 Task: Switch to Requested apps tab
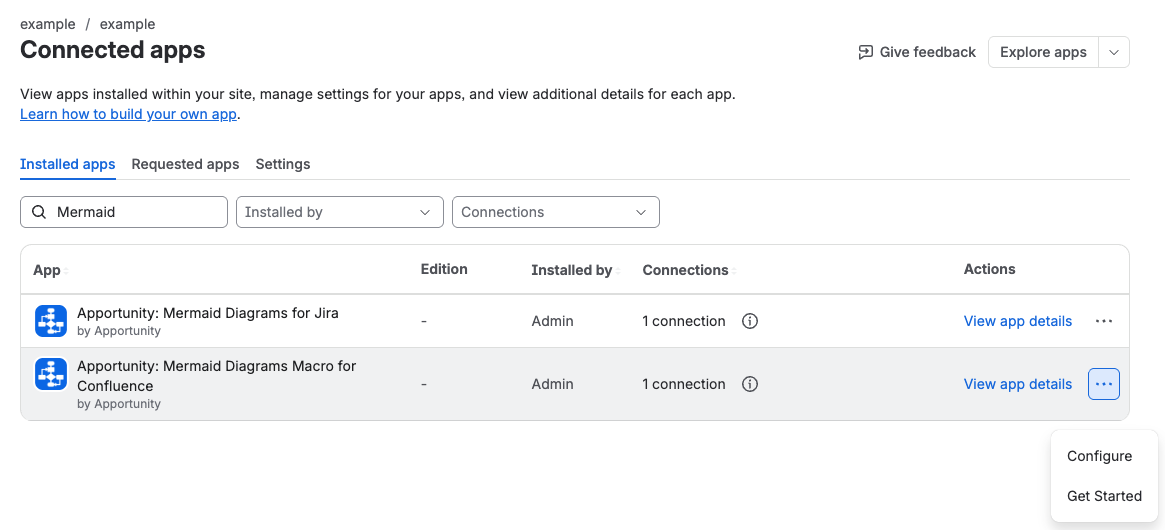185,164
